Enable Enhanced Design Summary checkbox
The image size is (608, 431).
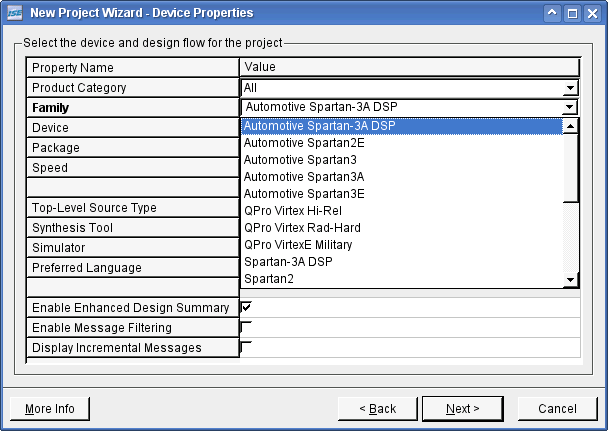(246, 307)
